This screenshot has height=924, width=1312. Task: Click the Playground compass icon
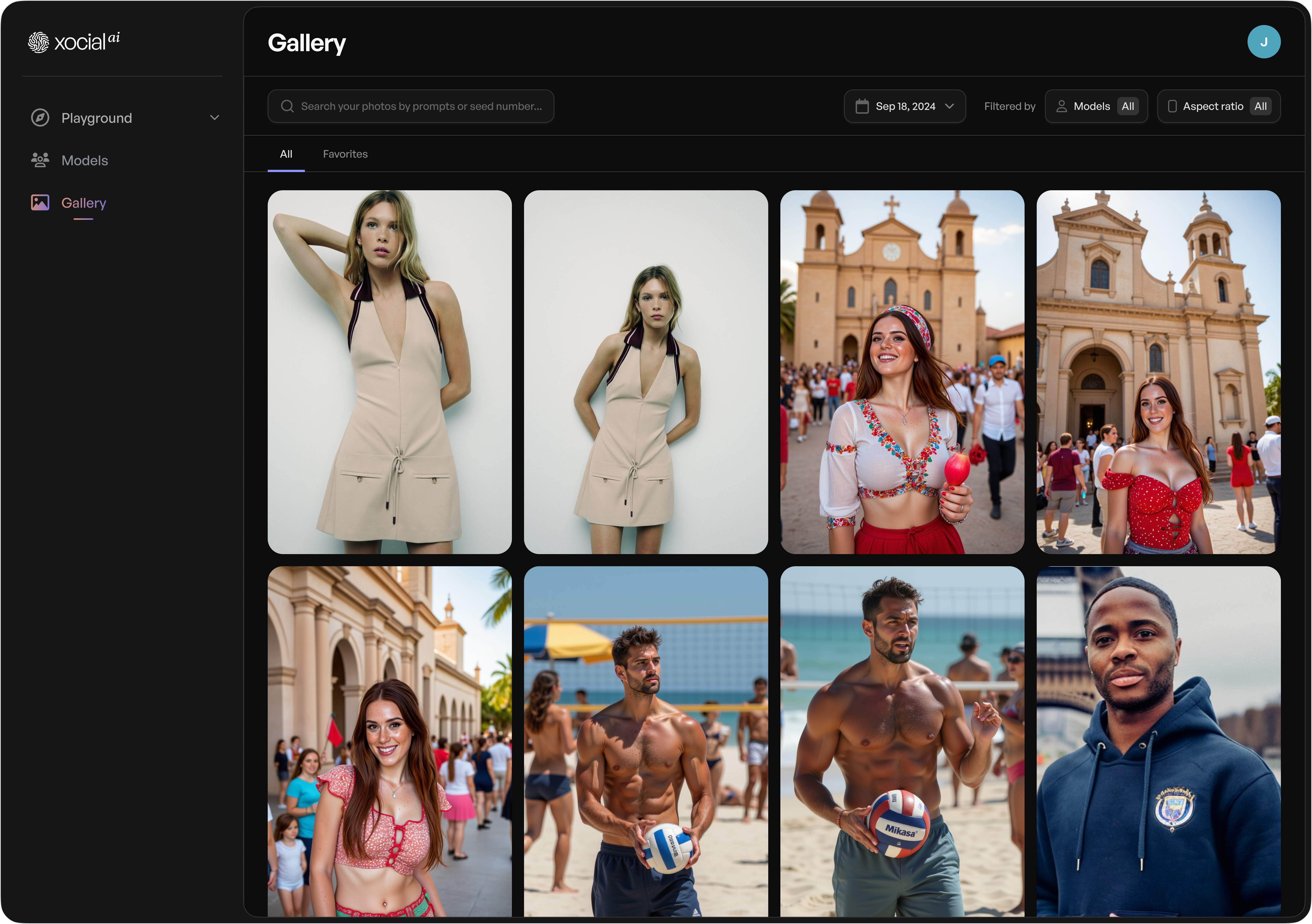40,118
